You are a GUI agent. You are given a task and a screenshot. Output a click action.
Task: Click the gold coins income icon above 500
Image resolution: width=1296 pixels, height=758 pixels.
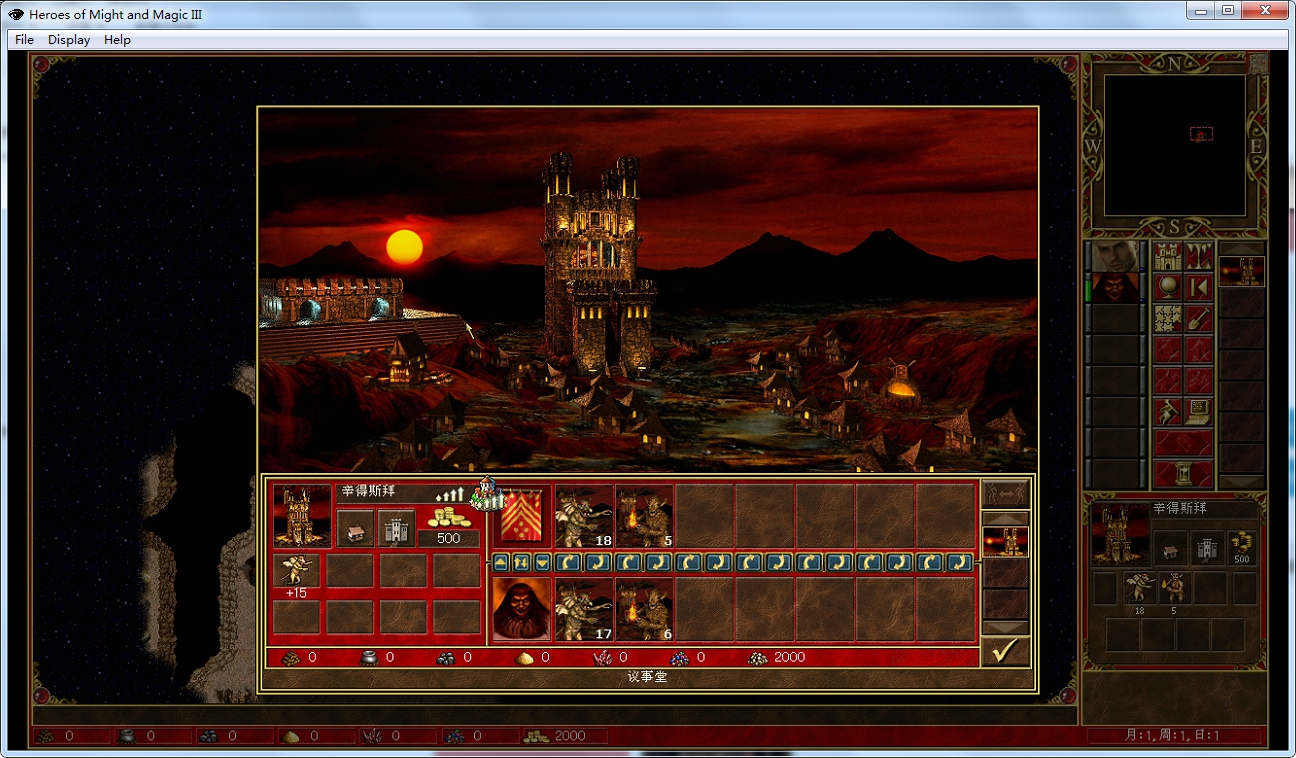pyautogui.click(x=448, y=518)
